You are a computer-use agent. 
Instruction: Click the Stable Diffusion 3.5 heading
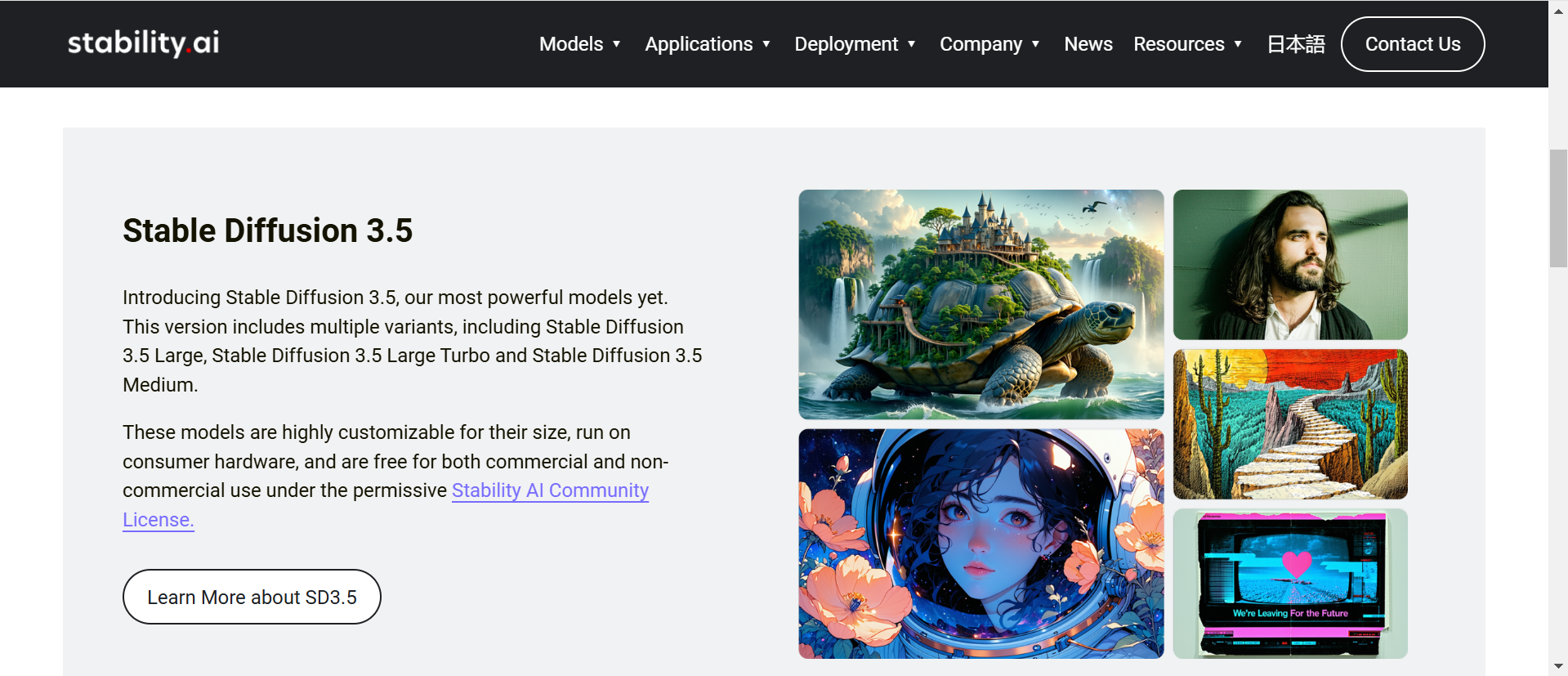pos(267,231)
